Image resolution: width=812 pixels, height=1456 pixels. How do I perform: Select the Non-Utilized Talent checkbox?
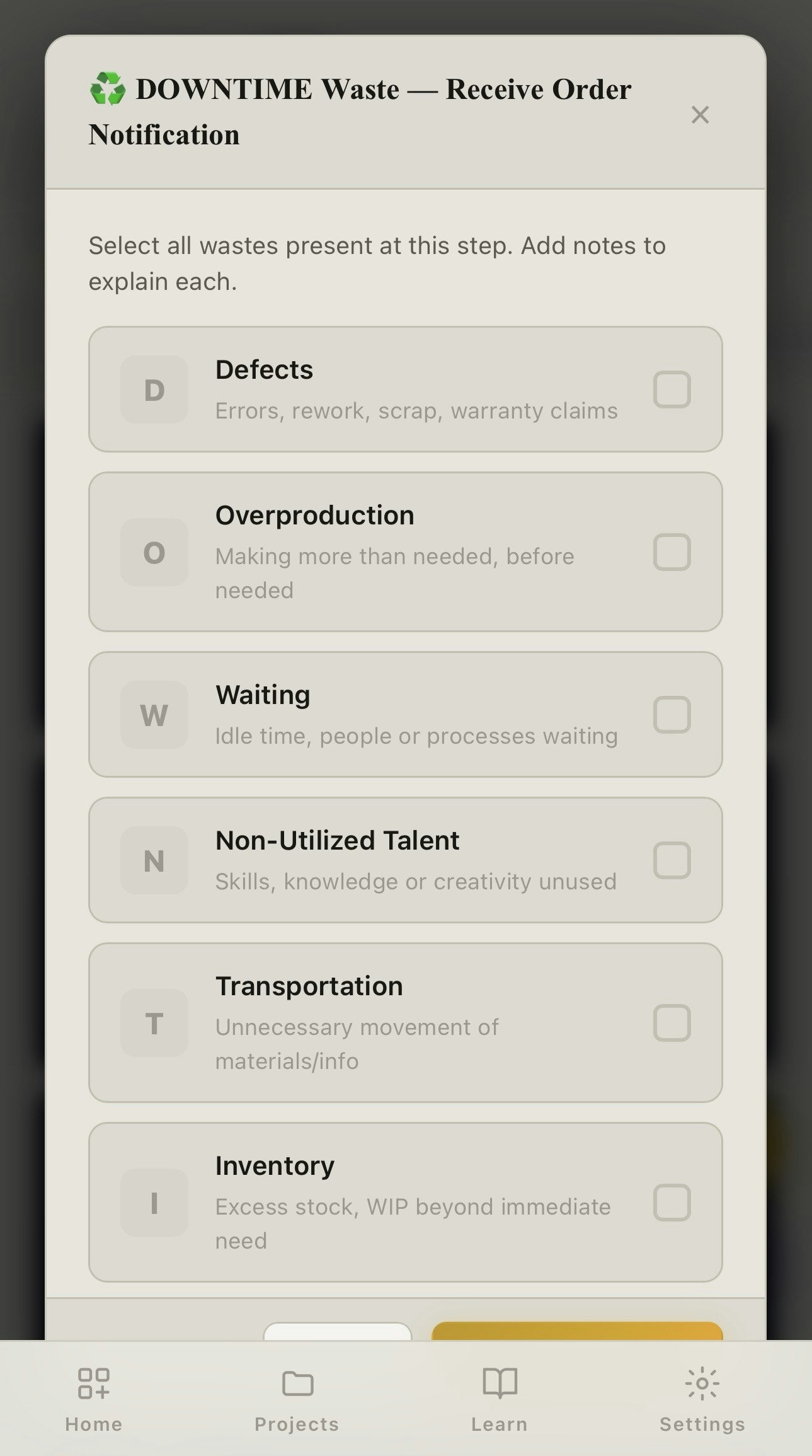point(672,860)
